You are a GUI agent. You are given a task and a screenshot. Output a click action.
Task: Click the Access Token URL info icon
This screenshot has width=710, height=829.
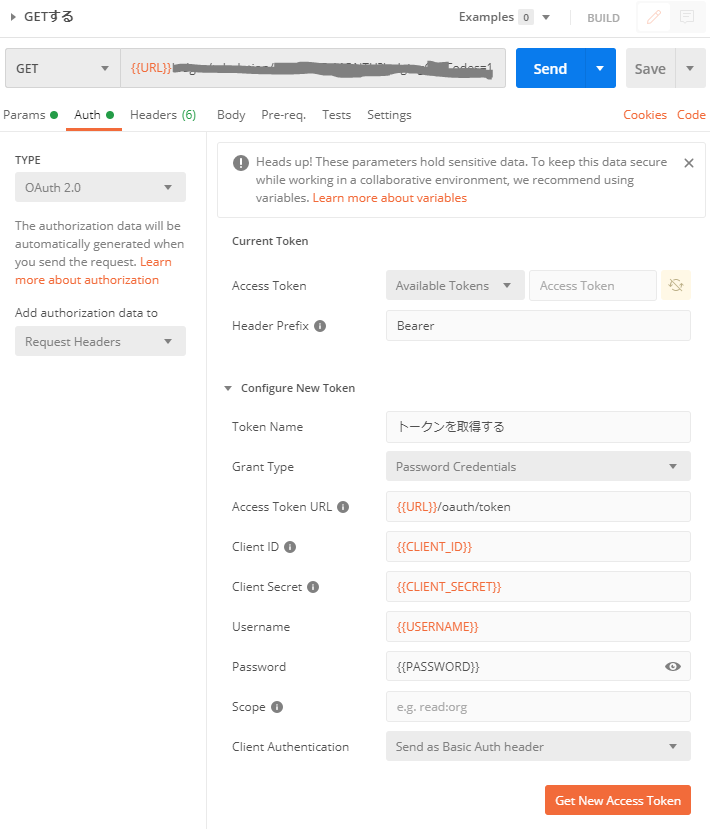(x=343, y=507)
